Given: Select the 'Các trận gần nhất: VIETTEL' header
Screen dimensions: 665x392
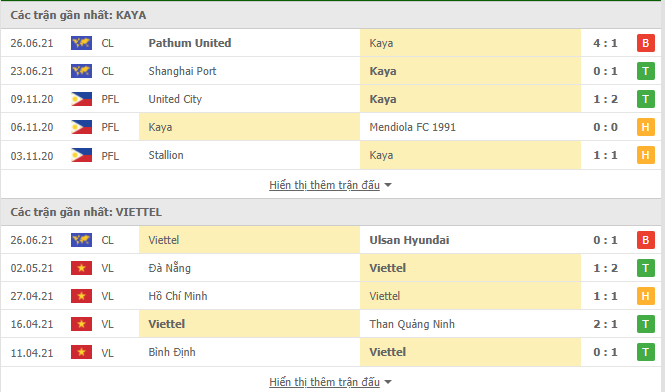Looking at the screenshot, I should 86,212.
